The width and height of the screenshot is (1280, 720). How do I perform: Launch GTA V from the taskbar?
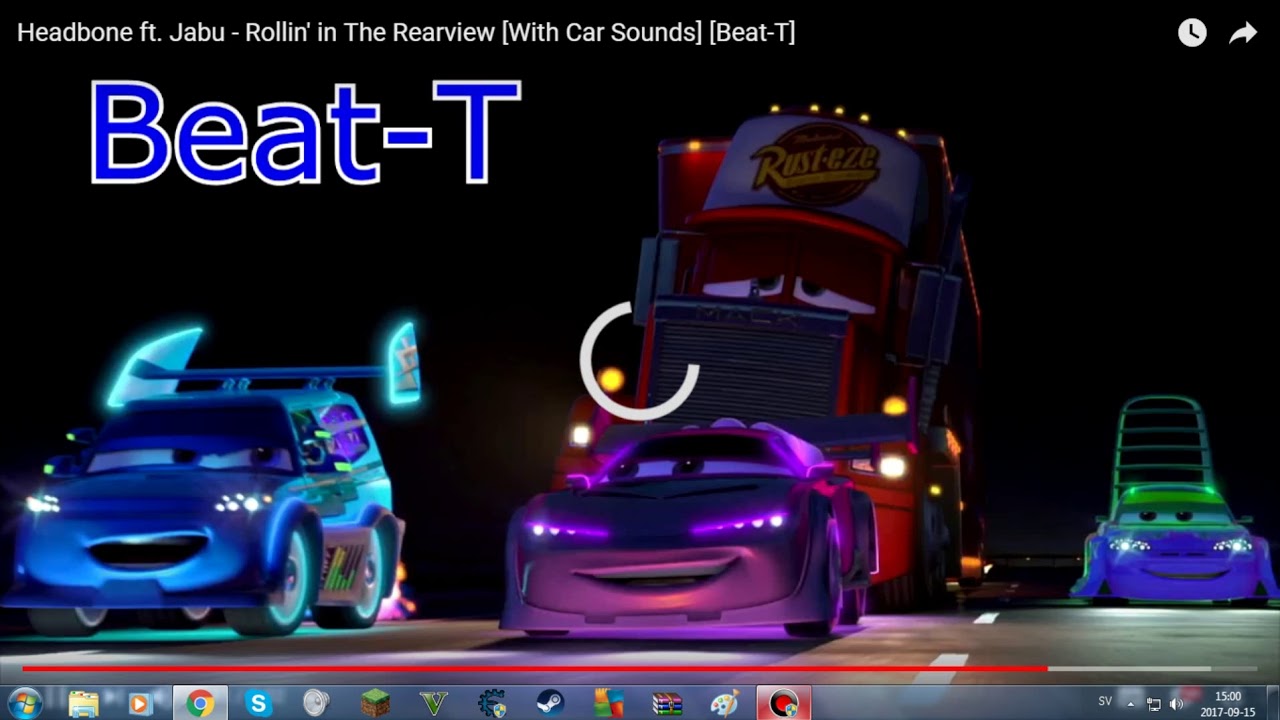point(433,704)
